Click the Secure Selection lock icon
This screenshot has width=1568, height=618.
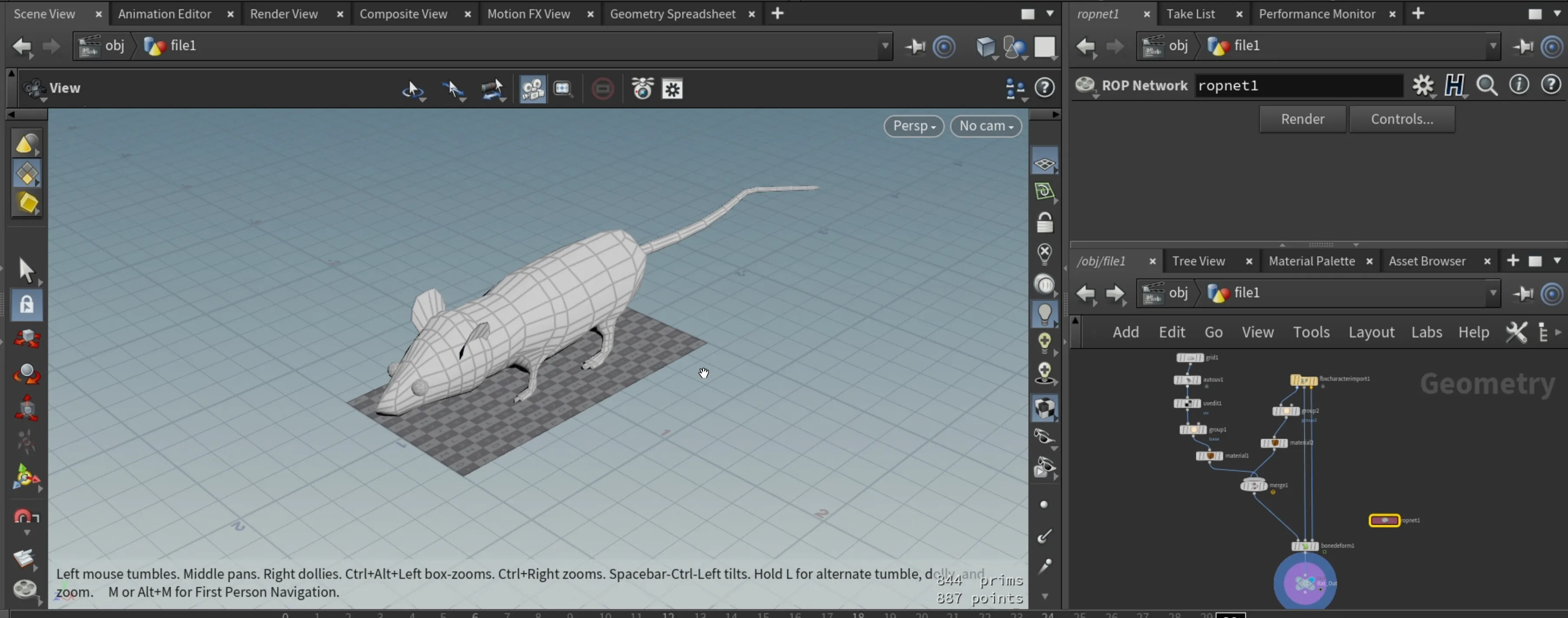tap(27, 304)
